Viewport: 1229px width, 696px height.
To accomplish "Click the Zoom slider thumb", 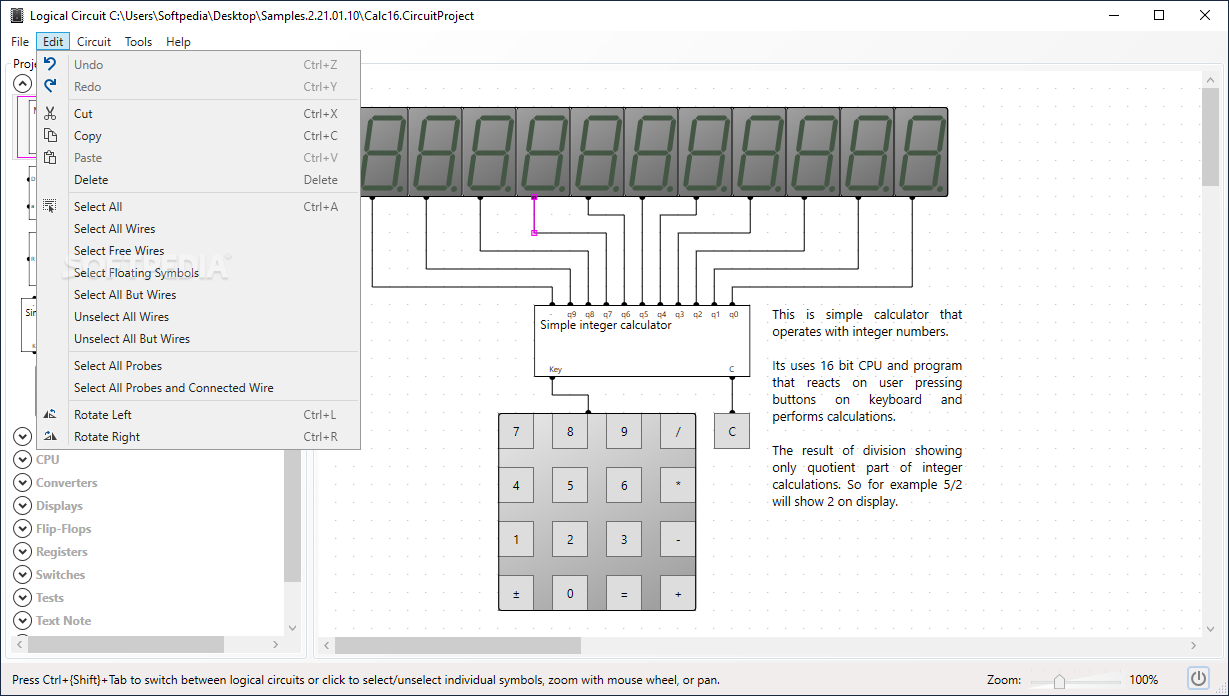I will [1059, 681].
